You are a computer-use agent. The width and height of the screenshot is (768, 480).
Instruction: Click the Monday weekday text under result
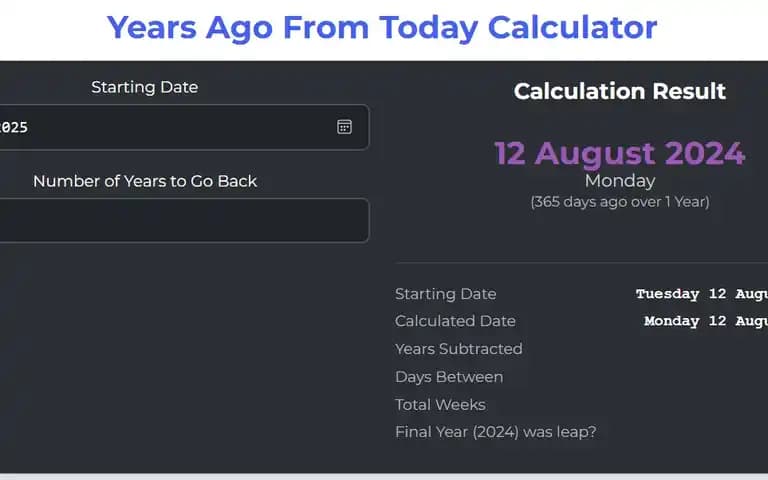point(620,181)
